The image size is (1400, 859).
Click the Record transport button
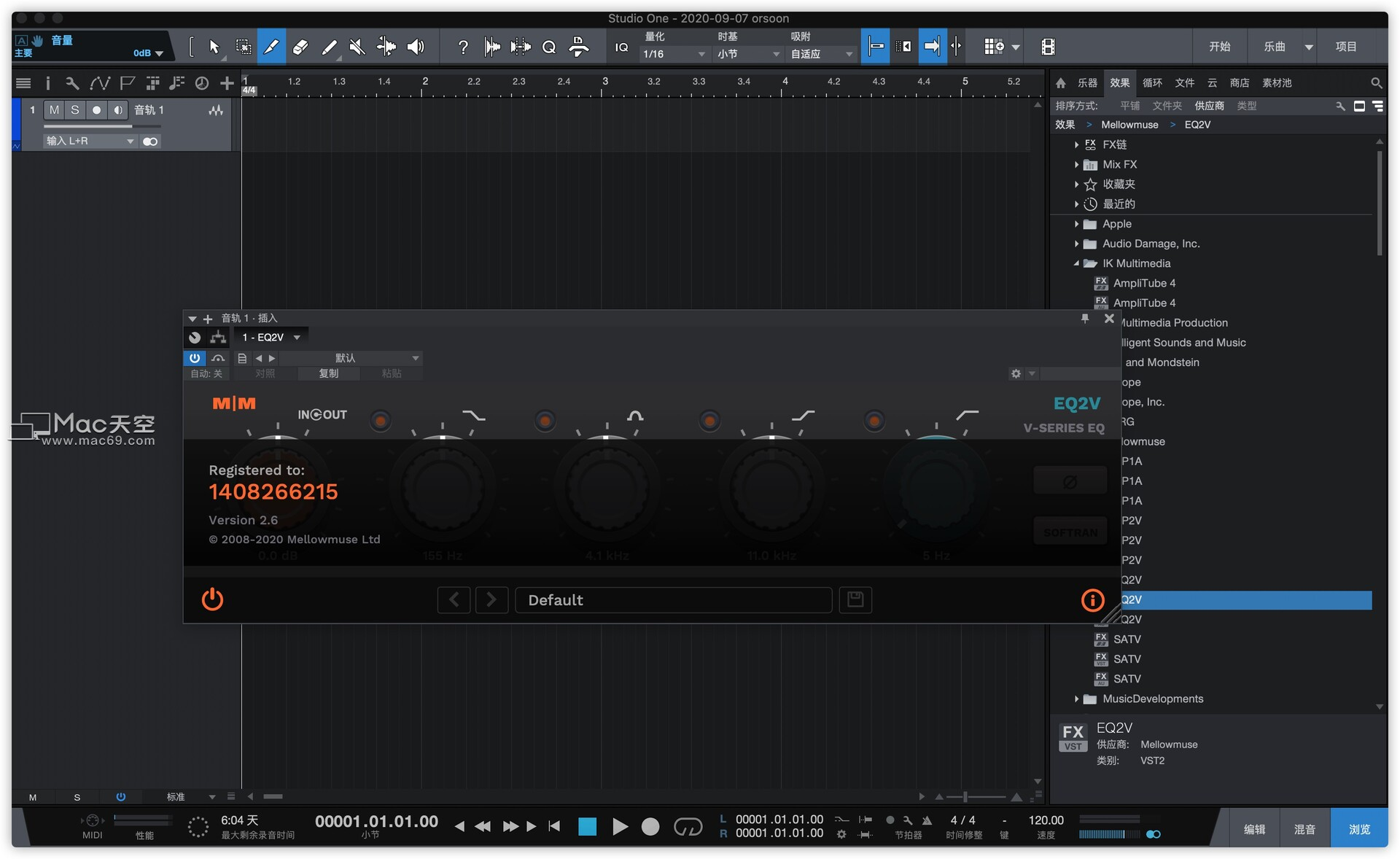click(650, 826)
